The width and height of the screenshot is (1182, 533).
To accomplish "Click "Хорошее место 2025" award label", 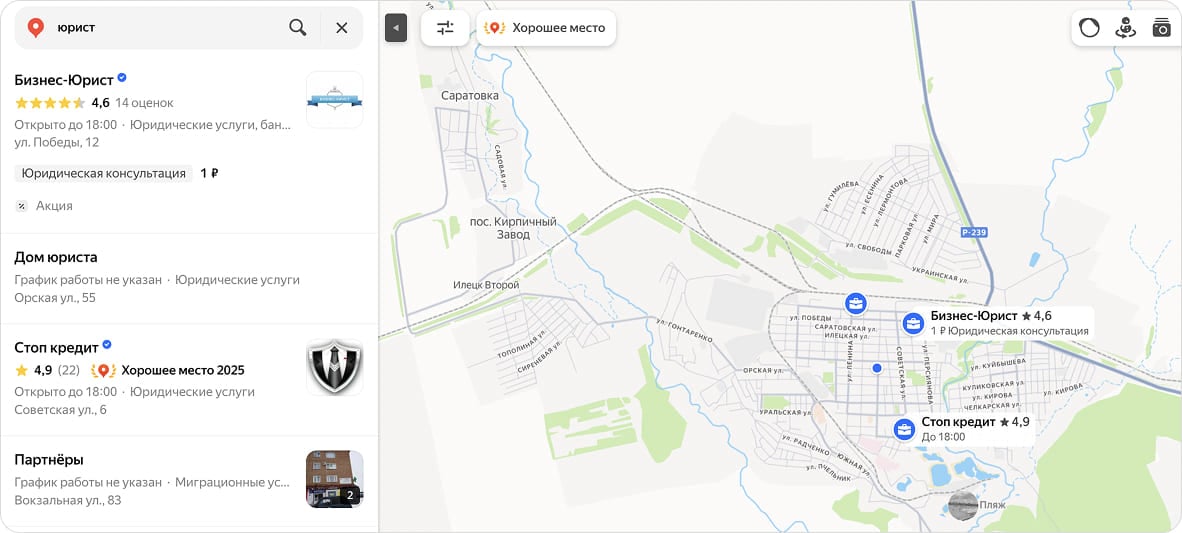I will [x=183, y=370].
